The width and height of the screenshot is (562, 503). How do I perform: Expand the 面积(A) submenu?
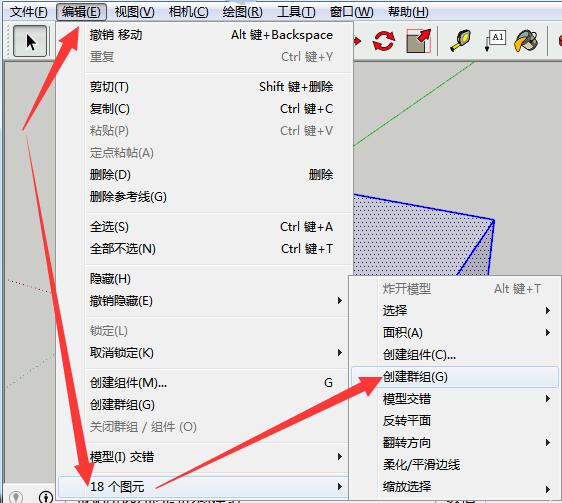(455, 333)
